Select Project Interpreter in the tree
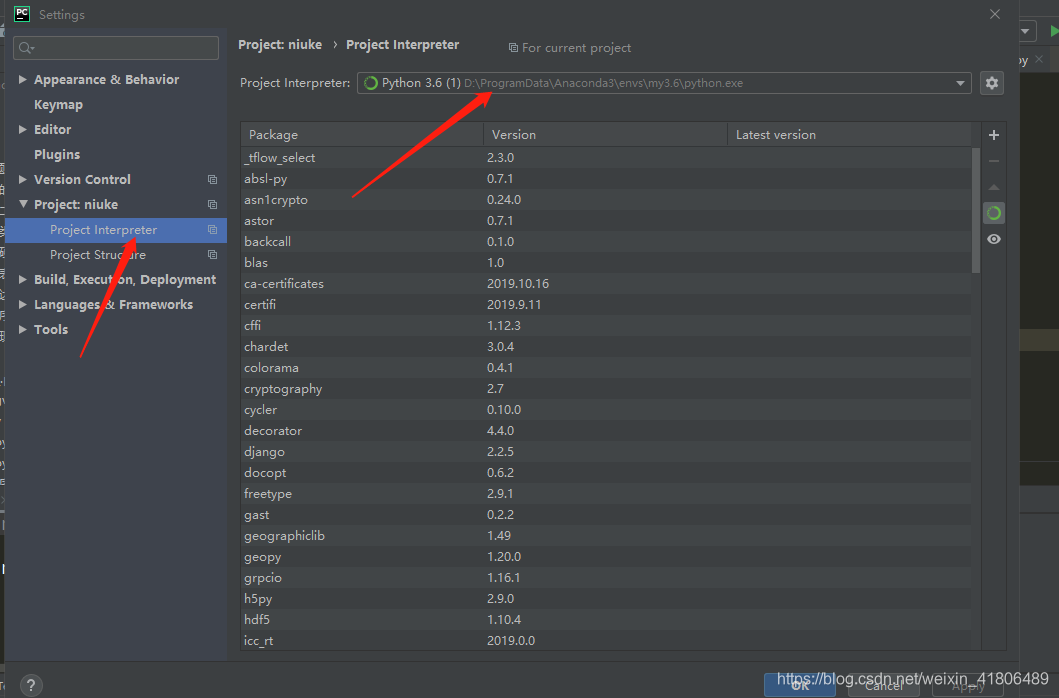Viewport: 1059px width, 698px height. [115, 230]
